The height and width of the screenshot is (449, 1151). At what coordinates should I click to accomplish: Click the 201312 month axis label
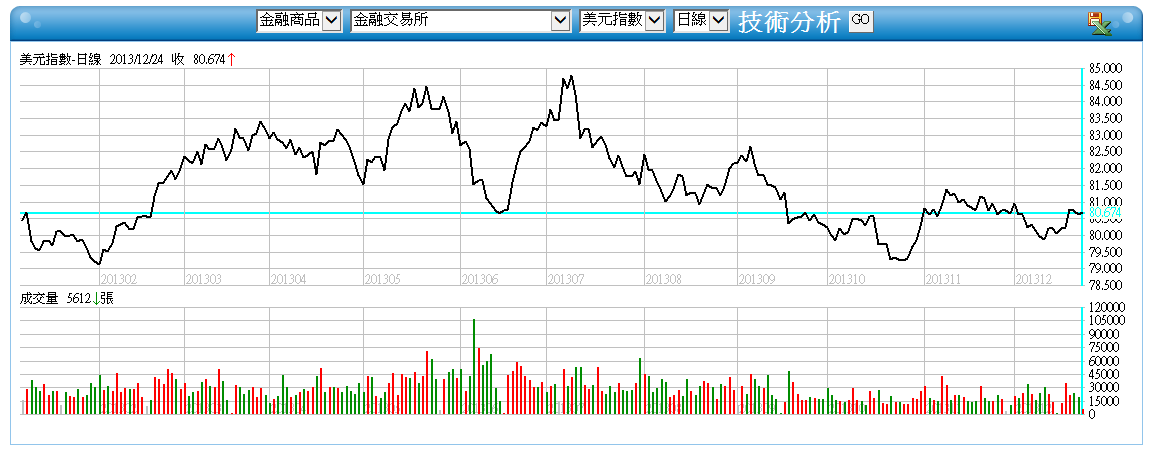tap(1033, 279)
